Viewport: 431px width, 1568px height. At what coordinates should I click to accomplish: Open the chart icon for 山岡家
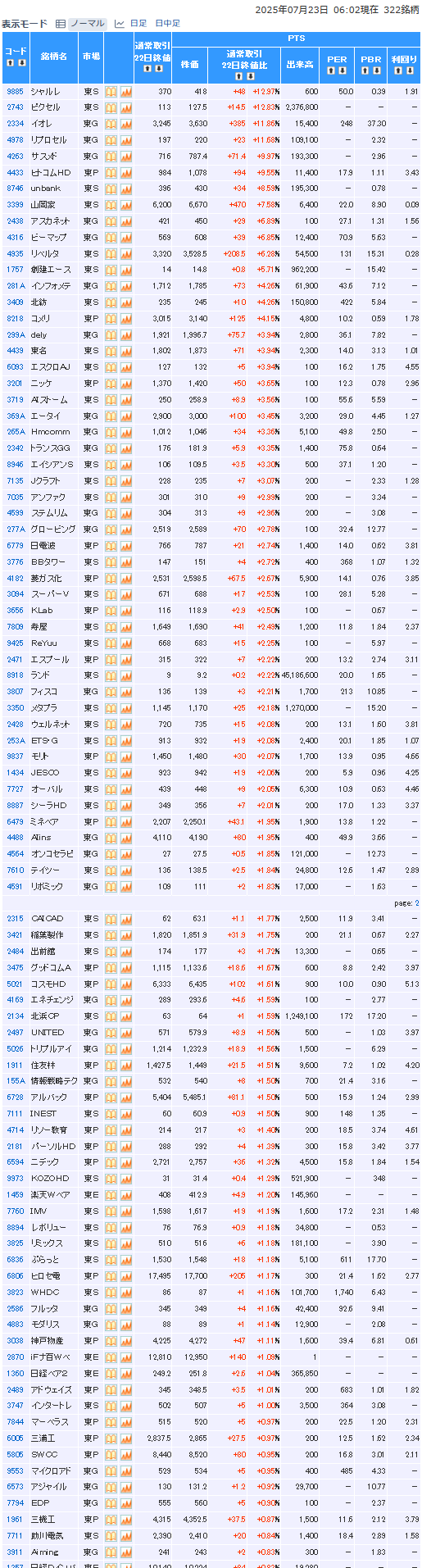pos(126,205)
